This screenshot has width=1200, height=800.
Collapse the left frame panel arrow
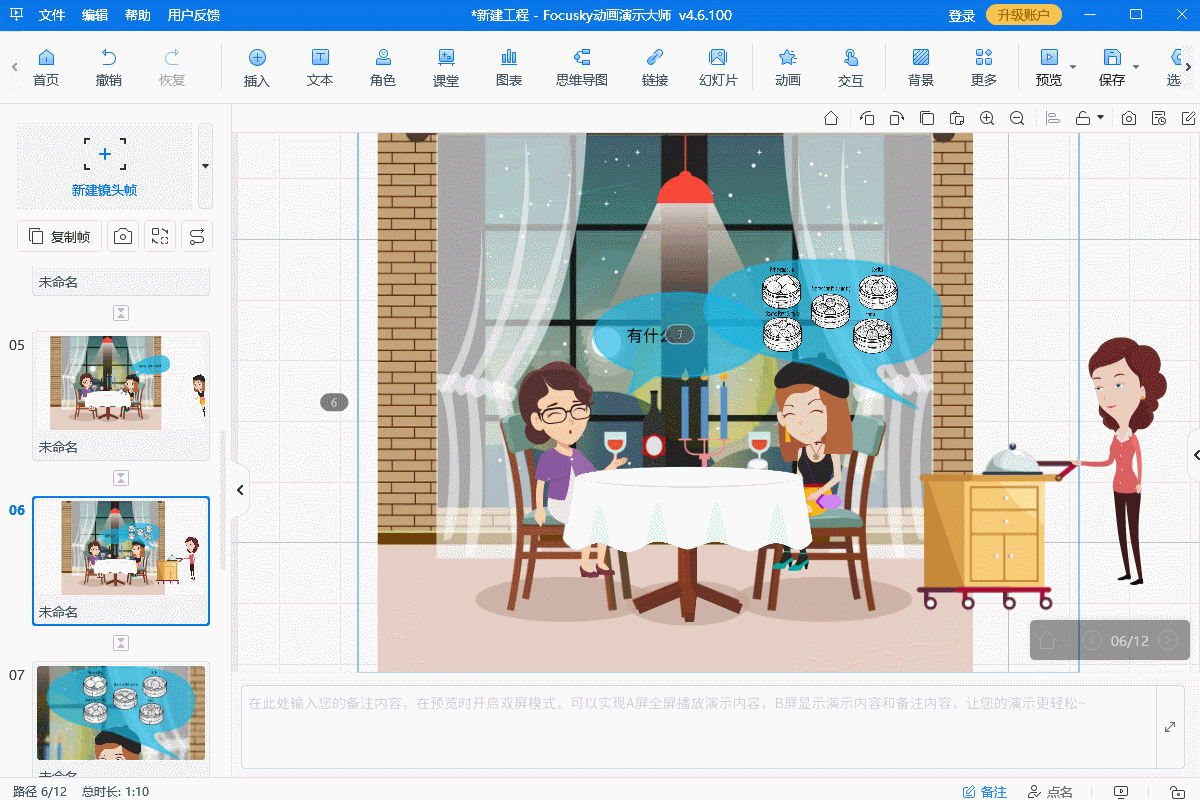click(x=240, y=490)
